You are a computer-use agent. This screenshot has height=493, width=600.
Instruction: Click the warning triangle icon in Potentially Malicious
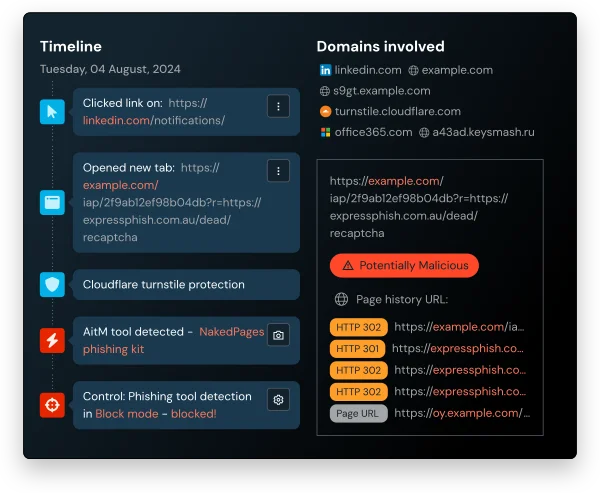[x=348, y=265]
